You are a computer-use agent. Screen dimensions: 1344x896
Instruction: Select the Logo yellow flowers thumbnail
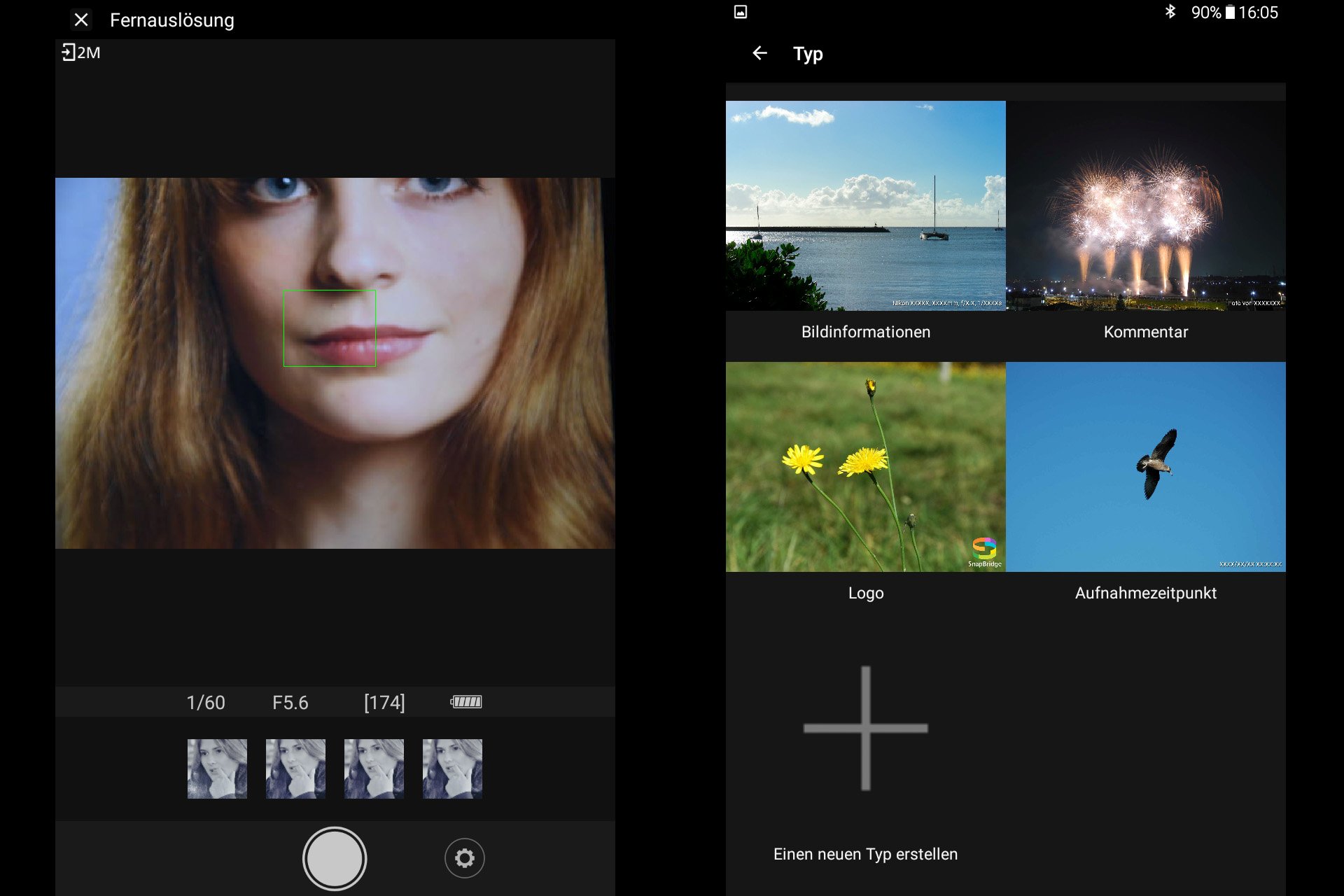coord(866,467)
